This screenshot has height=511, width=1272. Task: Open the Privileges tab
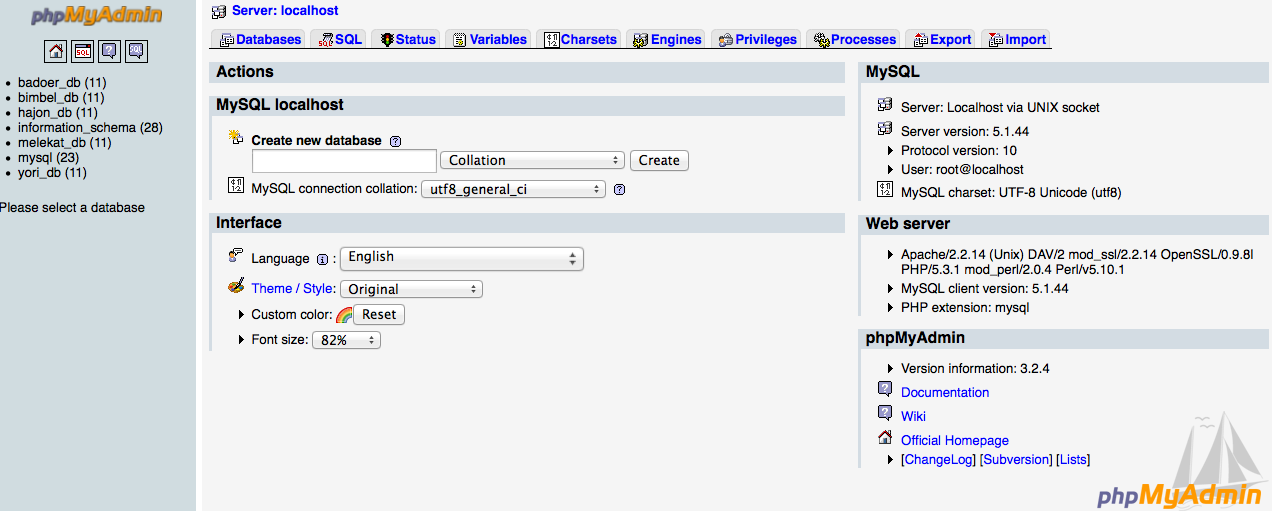click(x=756, y=39)
